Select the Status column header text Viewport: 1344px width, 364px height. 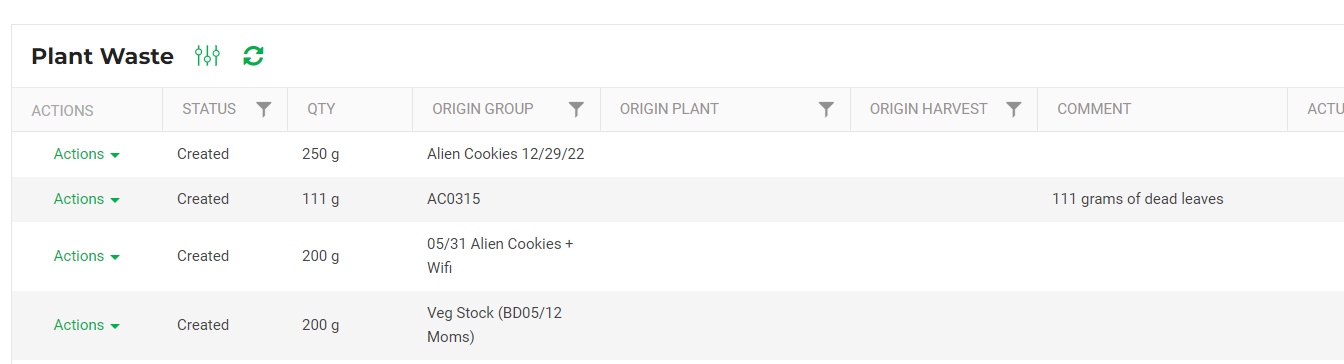209,109
